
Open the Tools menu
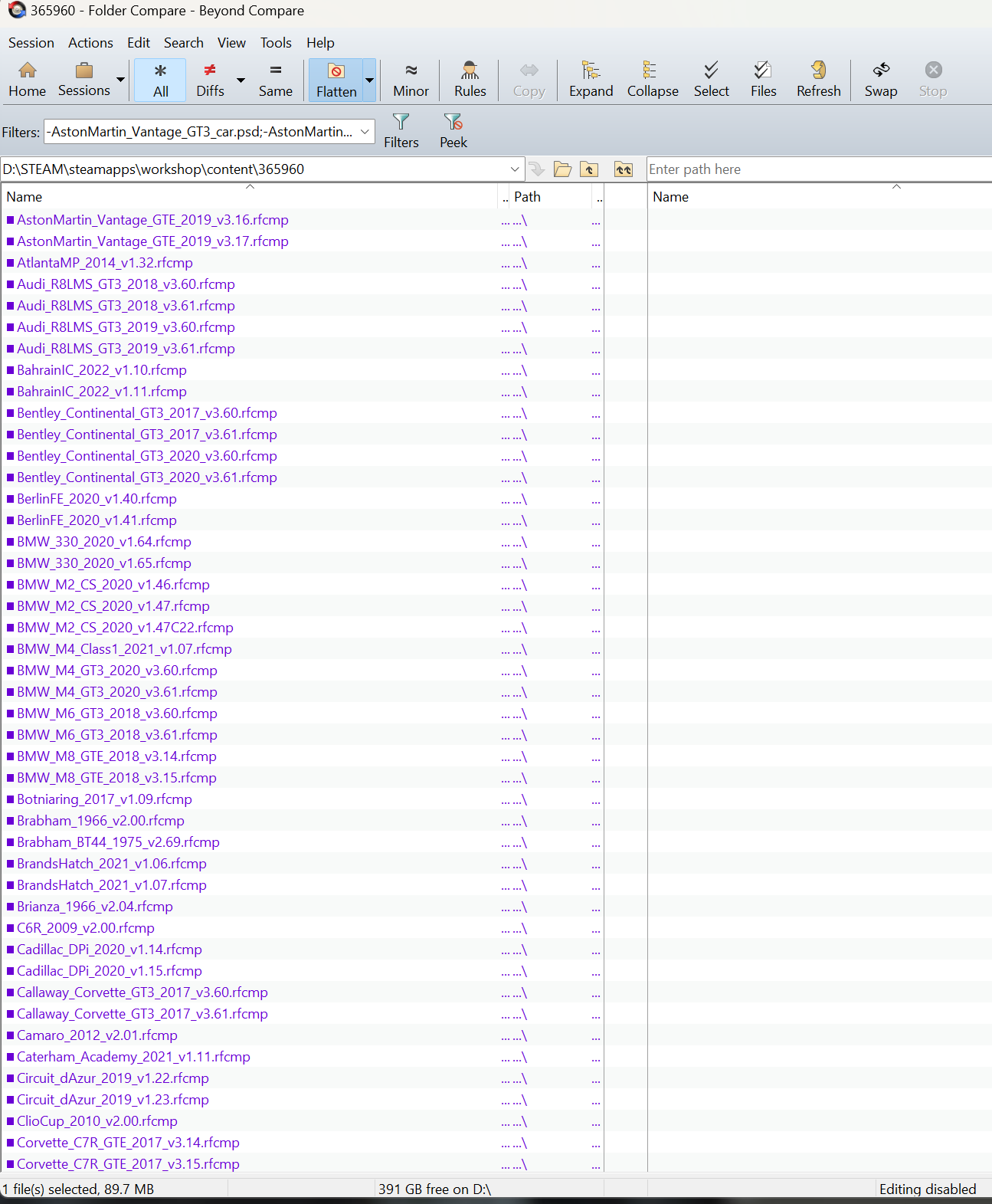pos(276,43)
